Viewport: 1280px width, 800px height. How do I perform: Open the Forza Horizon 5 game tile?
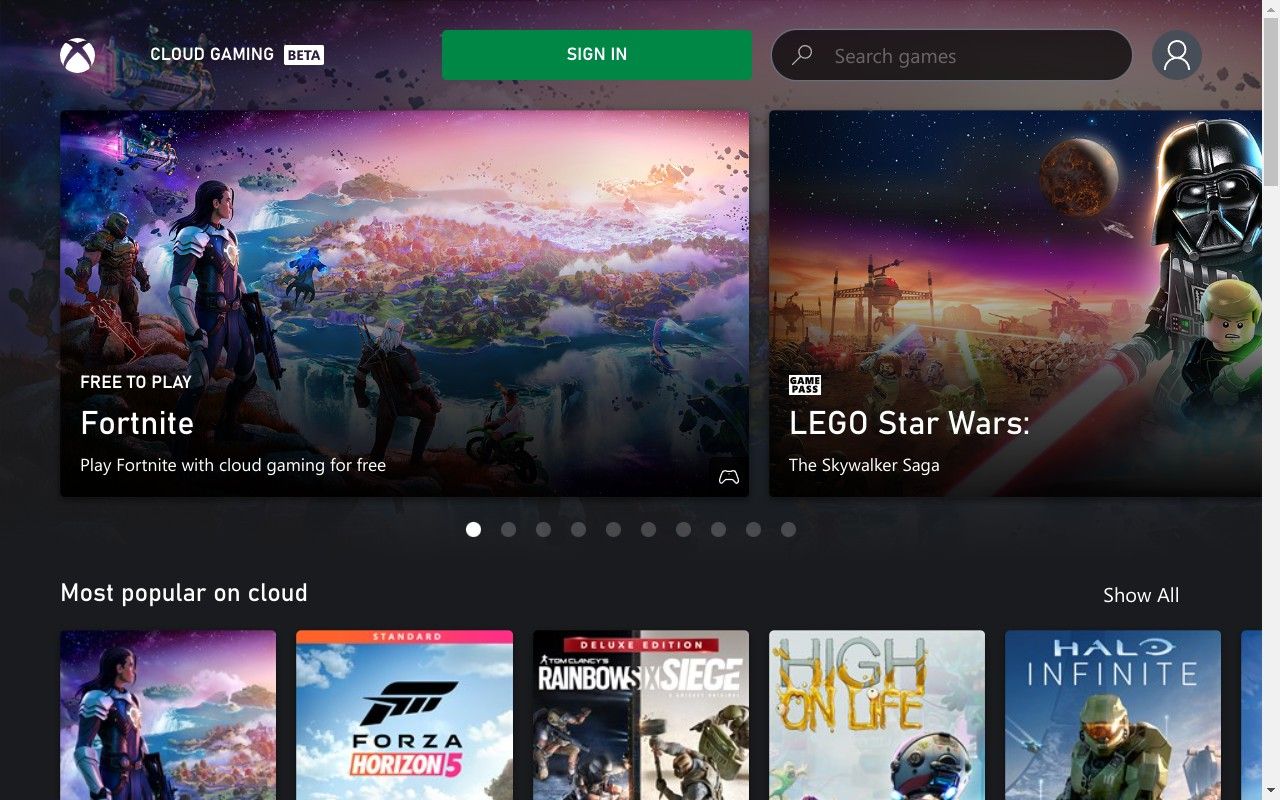(404, 715)
